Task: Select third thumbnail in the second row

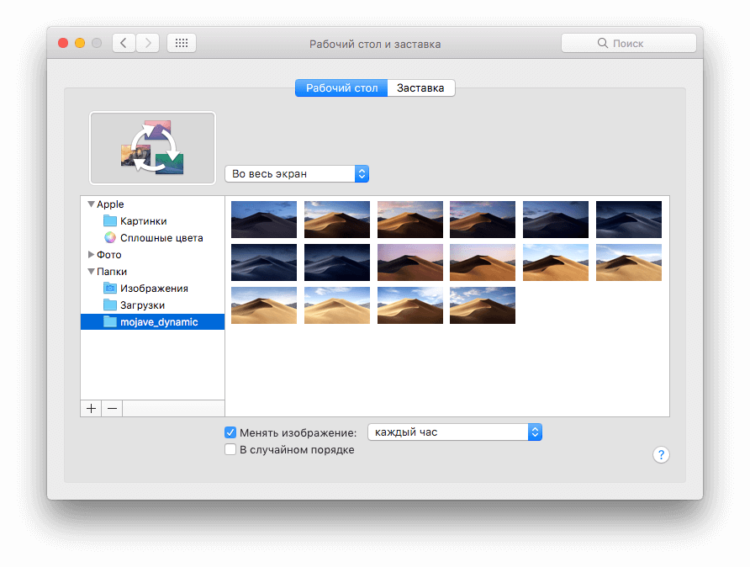Action: [410, 262]
